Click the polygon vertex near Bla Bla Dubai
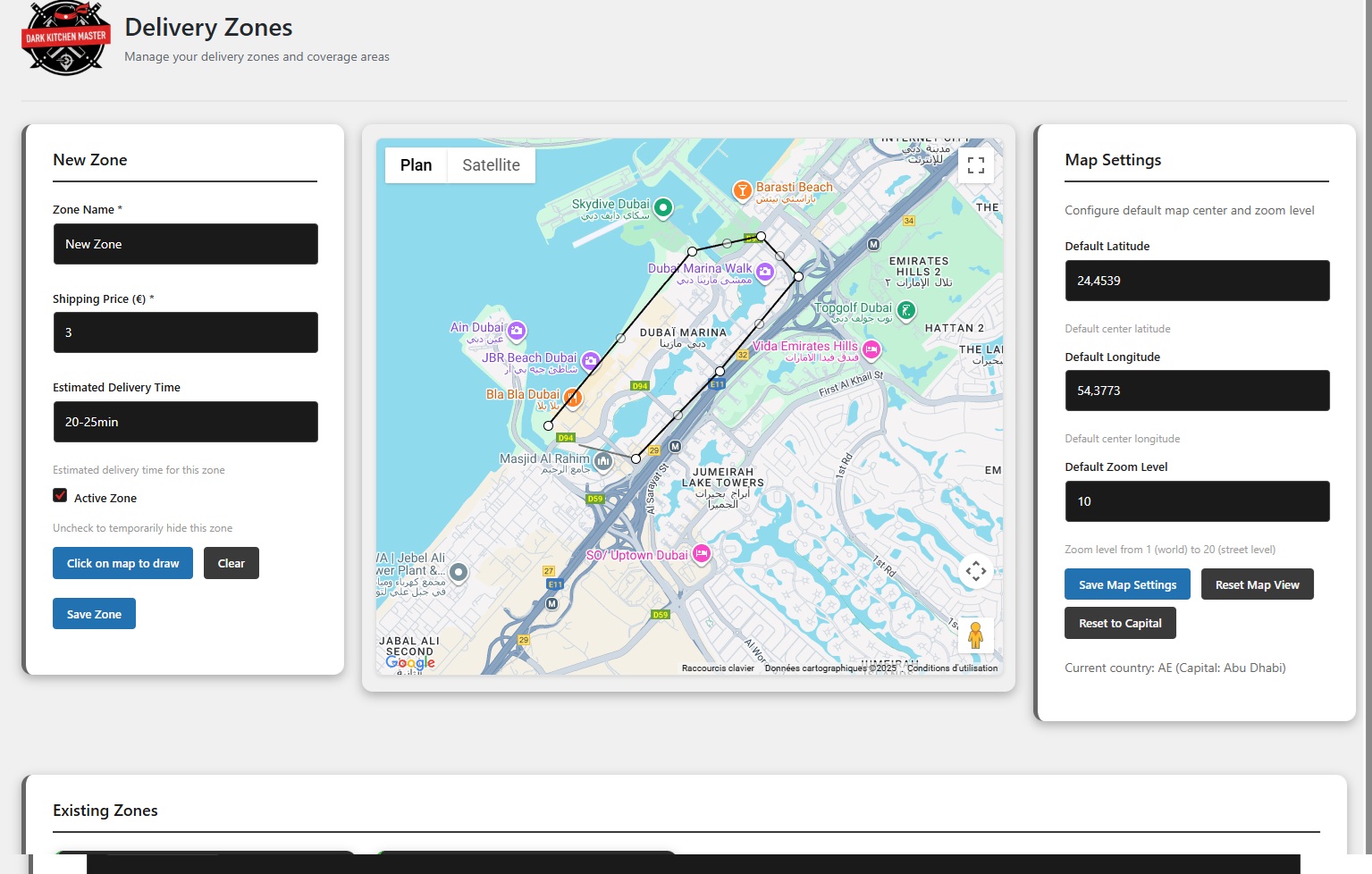The height and width of the screenshot is (874, 1372). click(549, 425)
